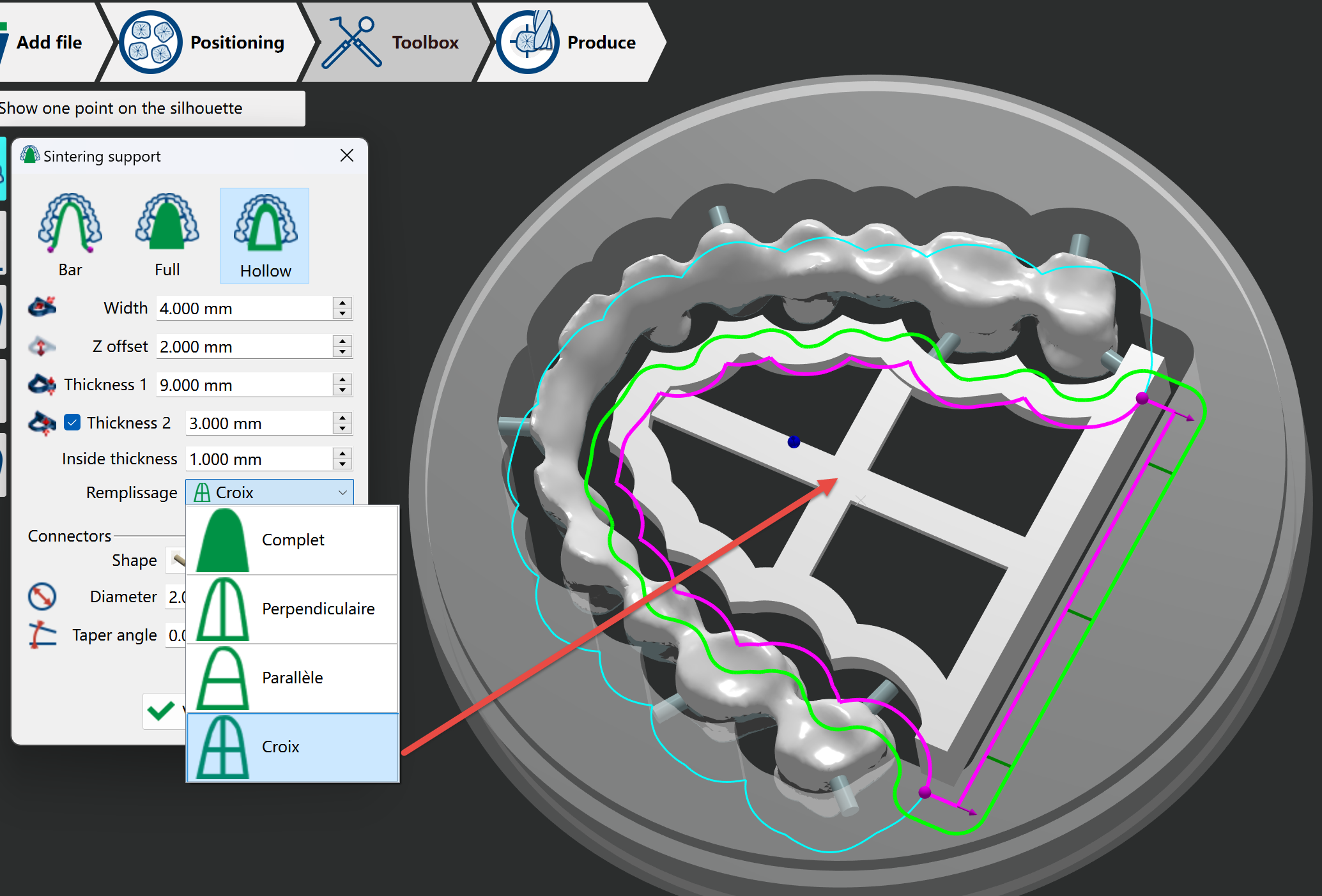
Task: Click the Diameter connector icon
Action: coord(42,596)
